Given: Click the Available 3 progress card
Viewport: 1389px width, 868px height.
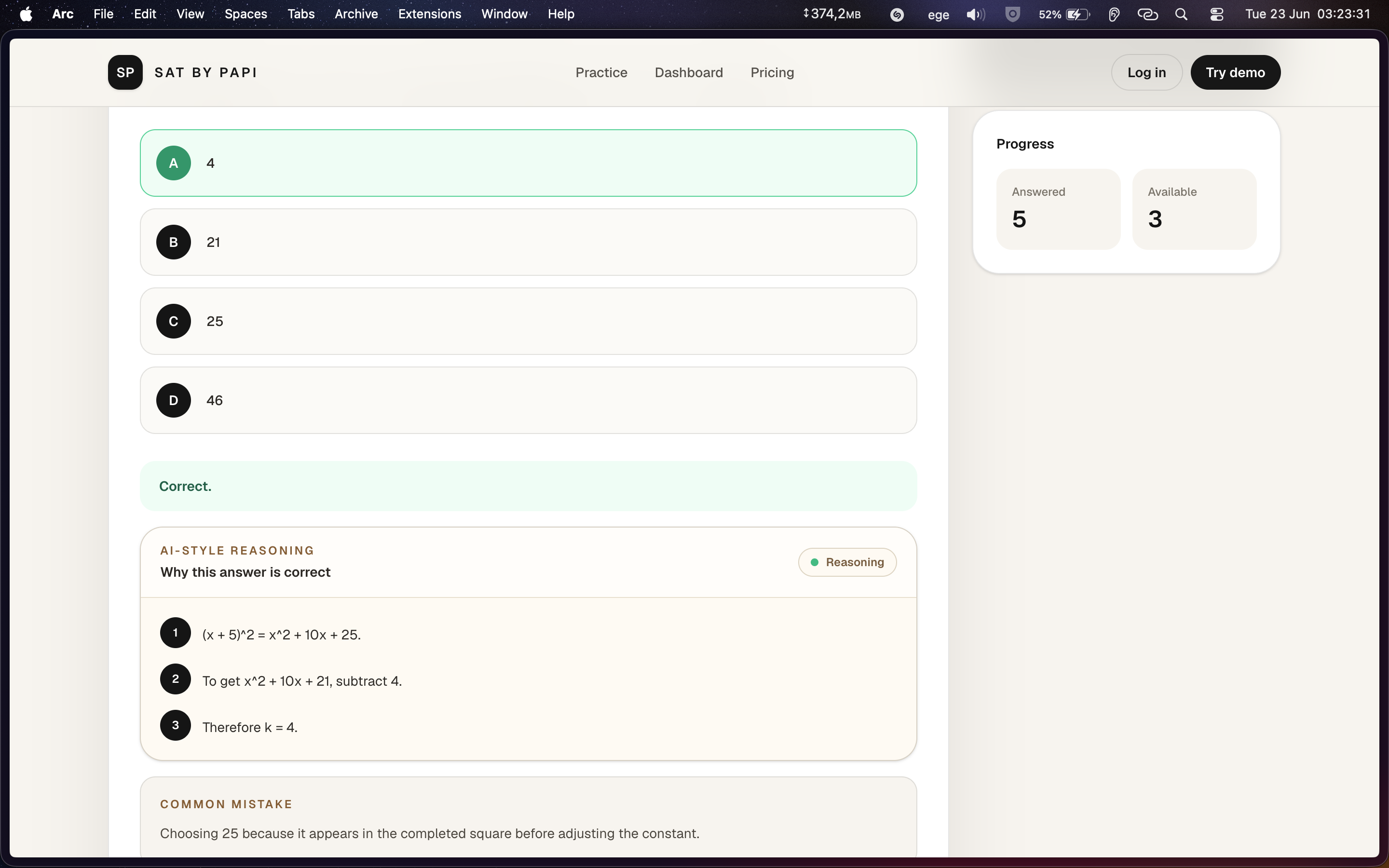Looking at the screenshot, I should [x=1194, y=209].
